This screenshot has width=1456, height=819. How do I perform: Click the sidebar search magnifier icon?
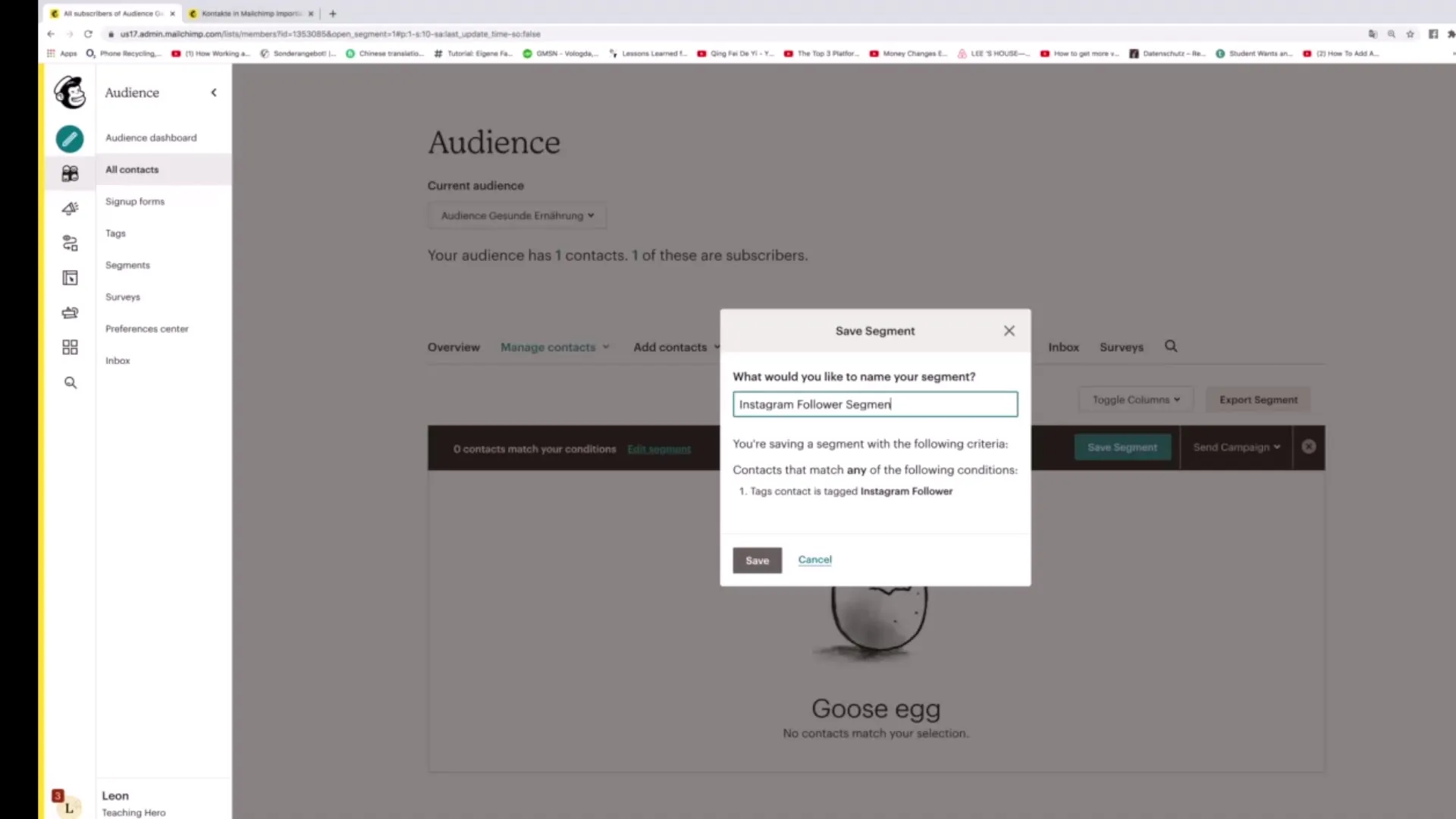pyautogui.click(x=70, y=383)
